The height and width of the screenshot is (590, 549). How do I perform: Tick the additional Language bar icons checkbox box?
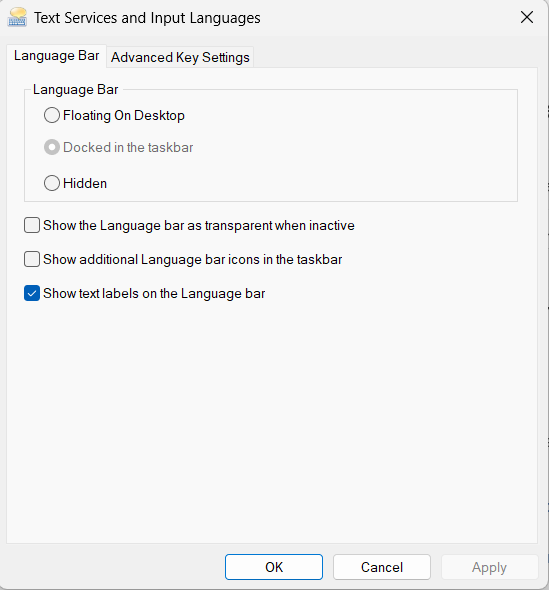(32, 259)
